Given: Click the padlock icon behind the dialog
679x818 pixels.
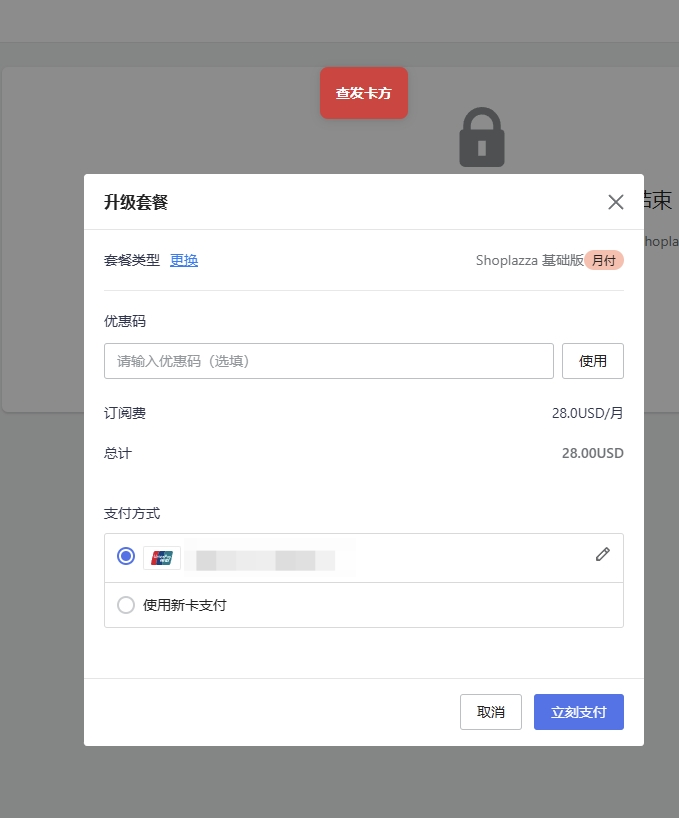Looking at the screenshot, I should [482, 138].
